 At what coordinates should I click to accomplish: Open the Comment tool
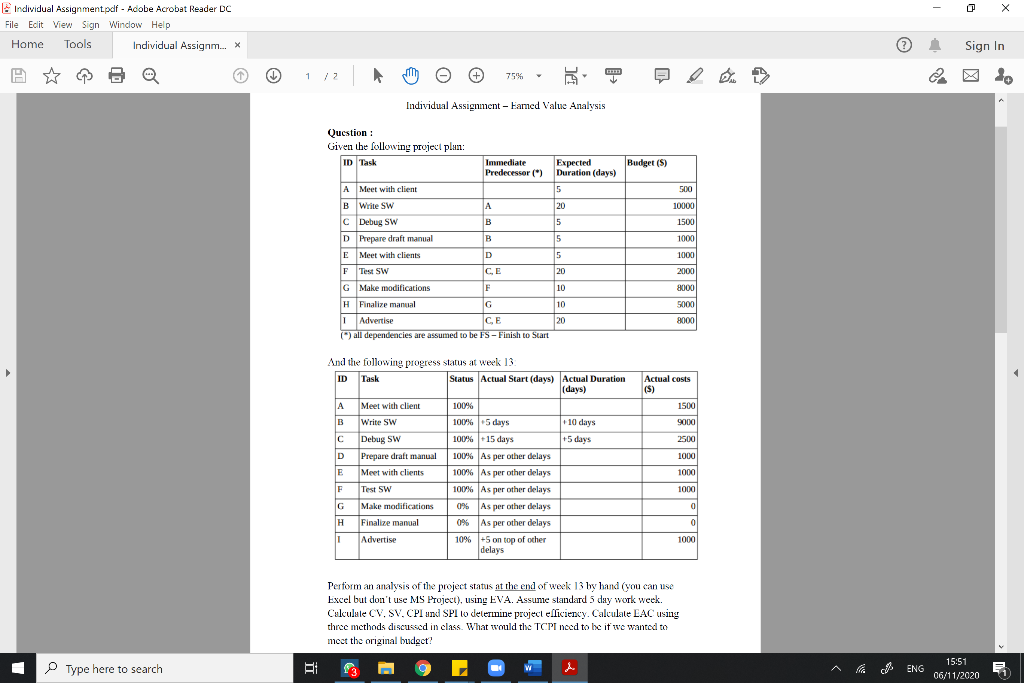tap(660, 75)
